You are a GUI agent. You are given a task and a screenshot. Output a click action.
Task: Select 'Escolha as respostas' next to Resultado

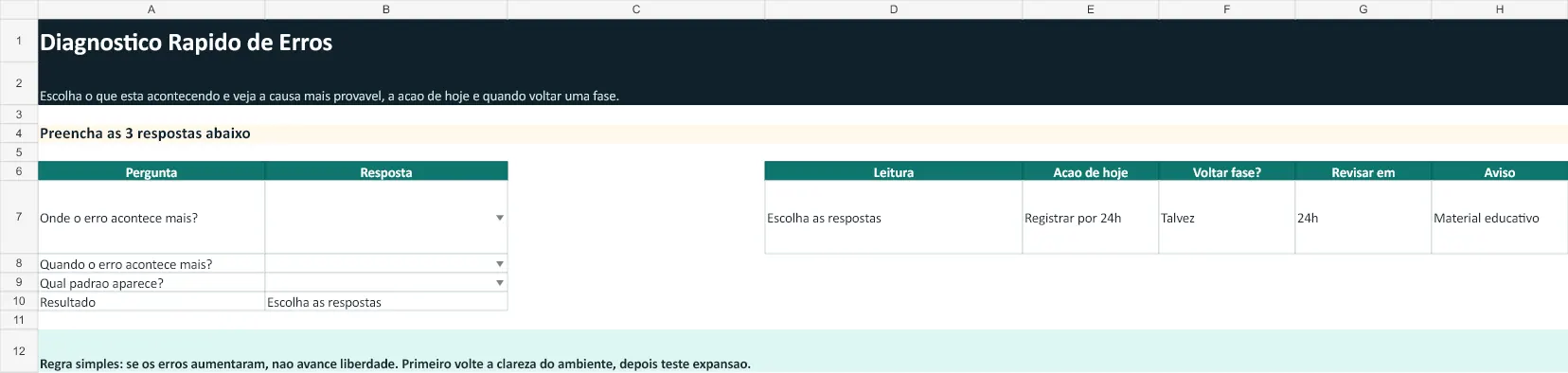tap(386, 302)
